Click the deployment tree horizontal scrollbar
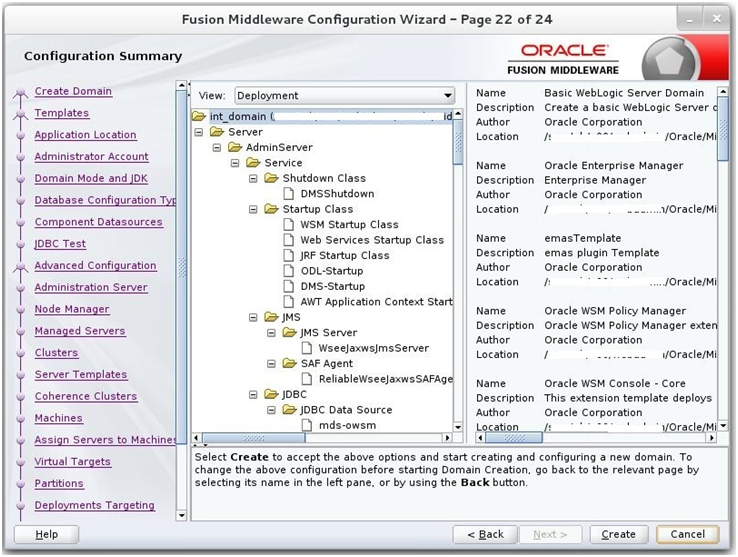Image resolution: width=738 pixels, height=557 pixels. tap(253, 438)
